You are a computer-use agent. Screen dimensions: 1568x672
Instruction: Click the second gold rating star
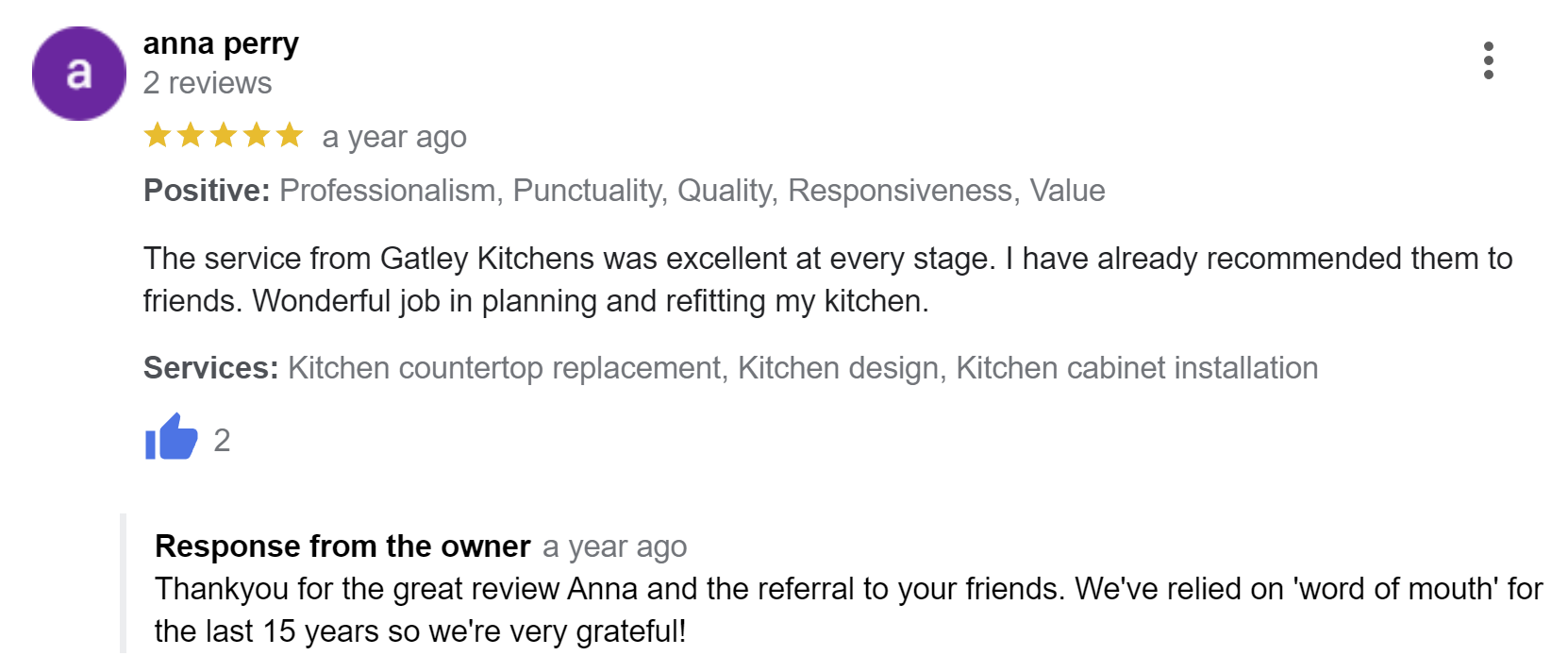click(x=191, y=136)
